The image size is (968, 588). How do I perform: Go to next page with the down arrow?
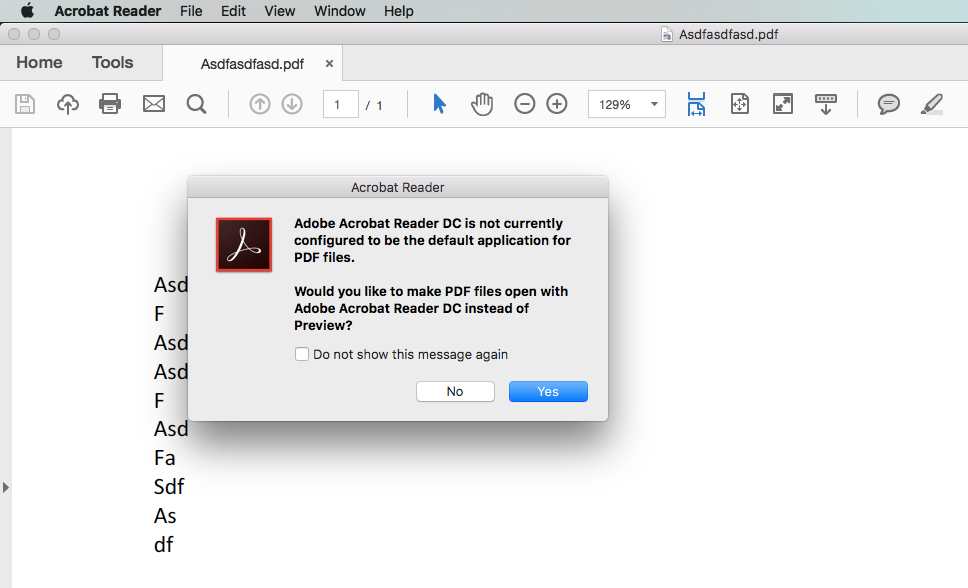(292, 104)
